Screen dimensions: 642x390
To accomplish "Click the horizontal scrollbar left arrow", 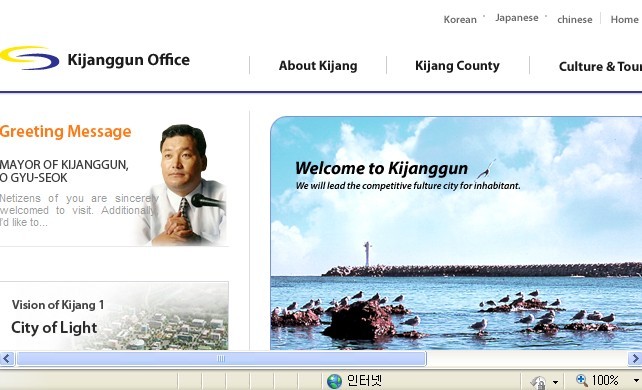I will (7, 359).
